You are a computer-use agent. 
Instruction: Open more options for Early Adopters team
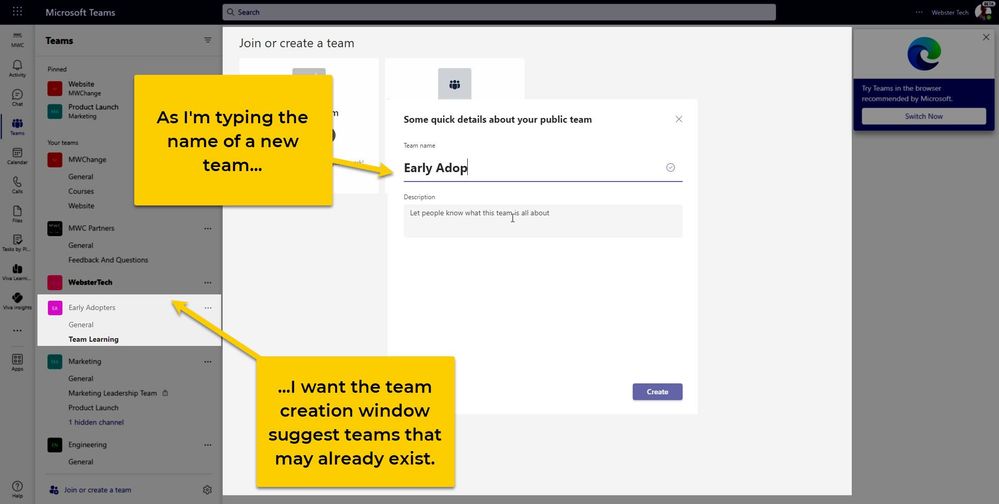[x=208, y=308]
